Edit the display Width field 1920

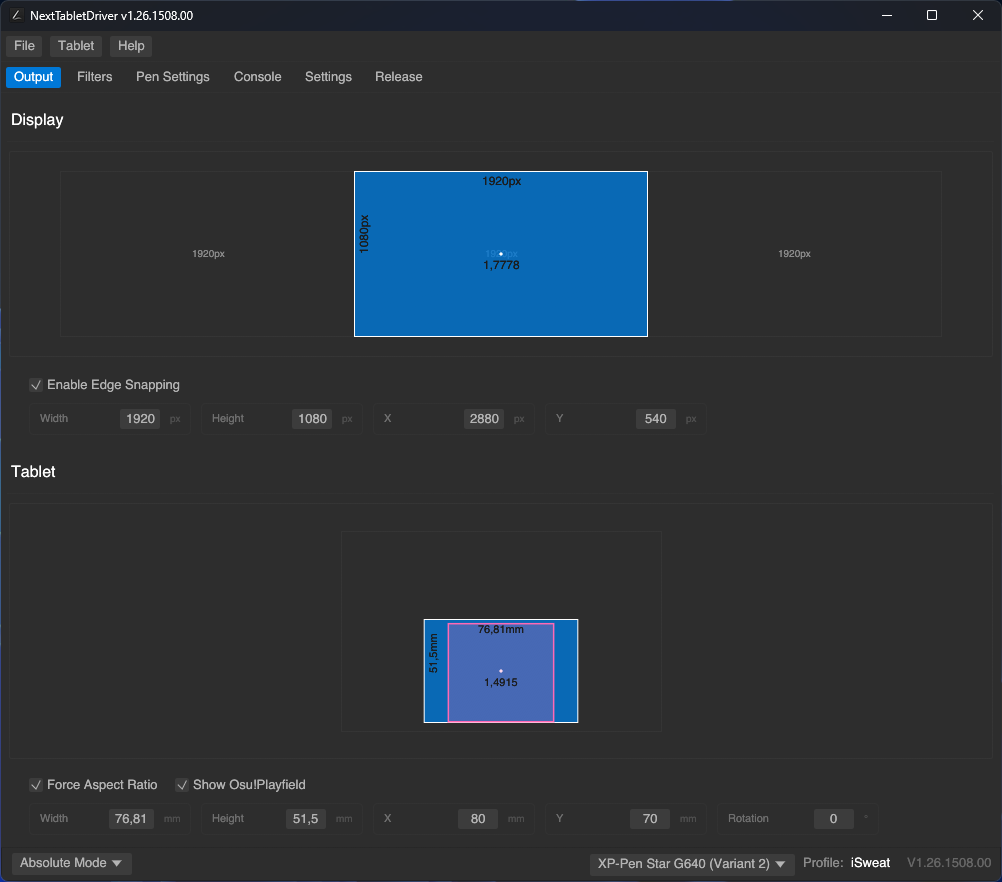(x=140, y=419)
